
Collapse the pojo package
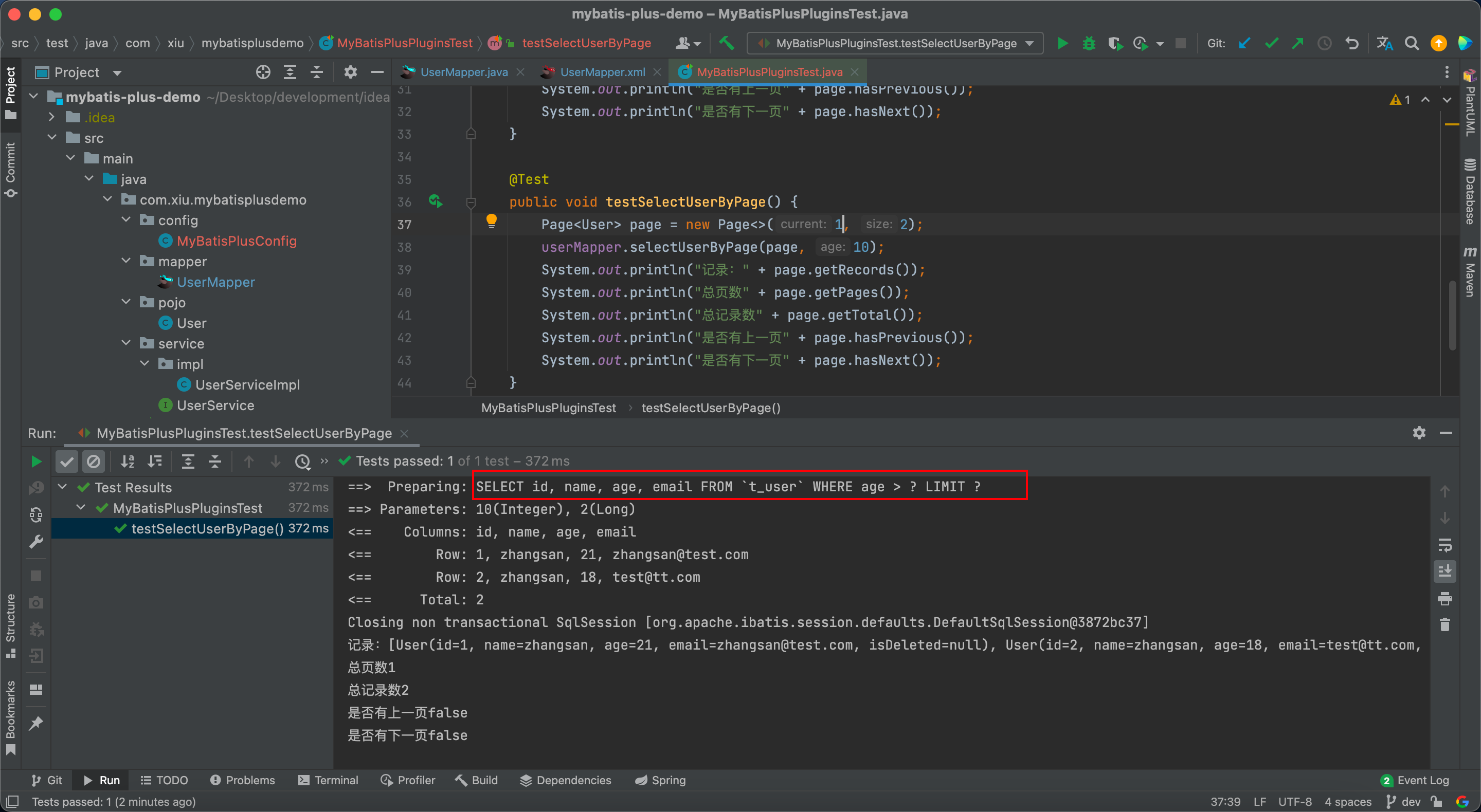(x=126, y=302)
